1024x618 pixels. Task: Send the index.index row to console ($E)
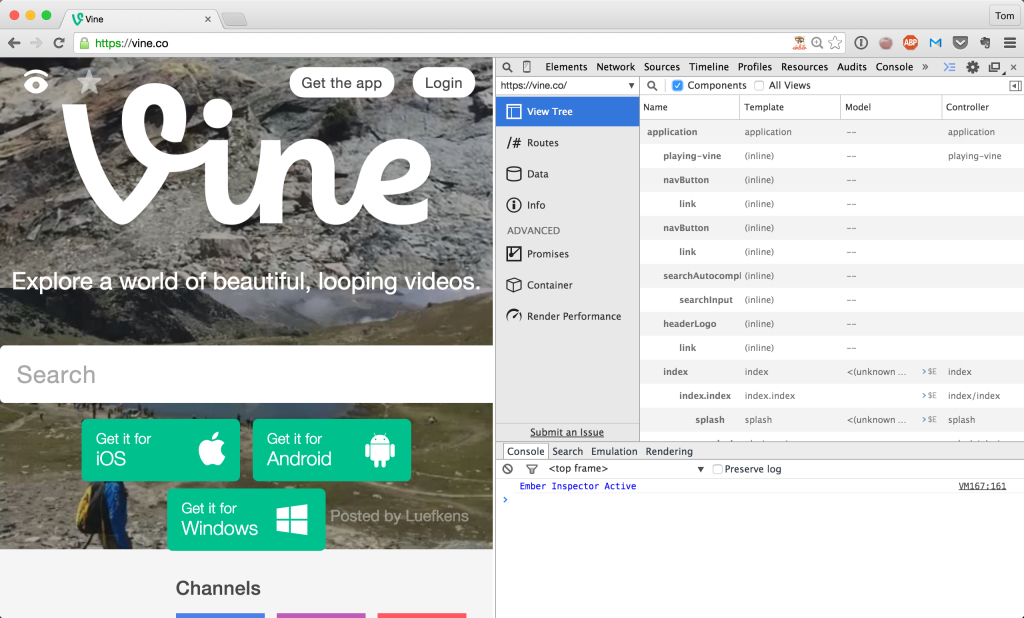tap(929, 395)
